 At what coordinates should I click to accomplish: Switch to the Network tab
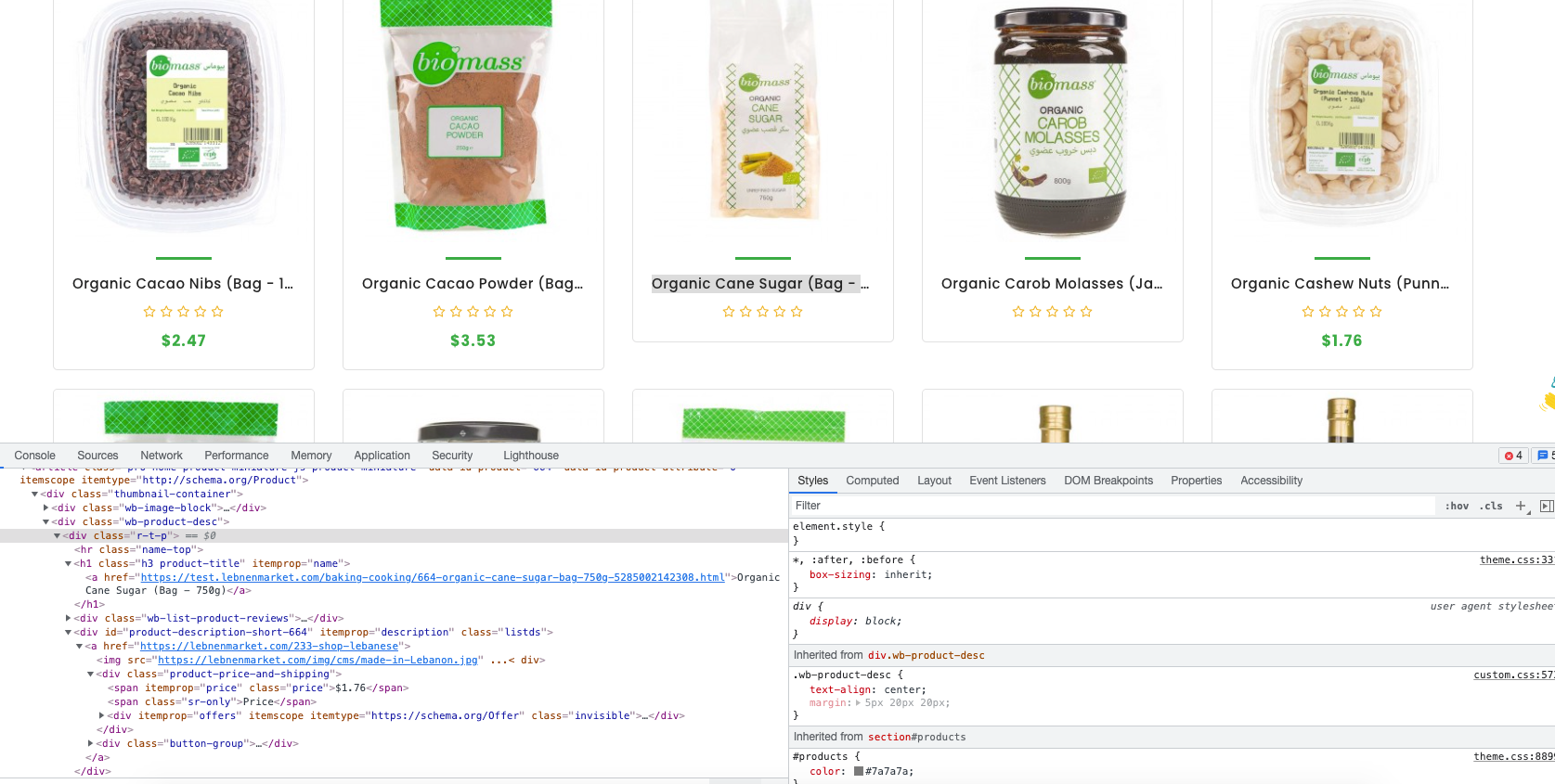(162, 456)
